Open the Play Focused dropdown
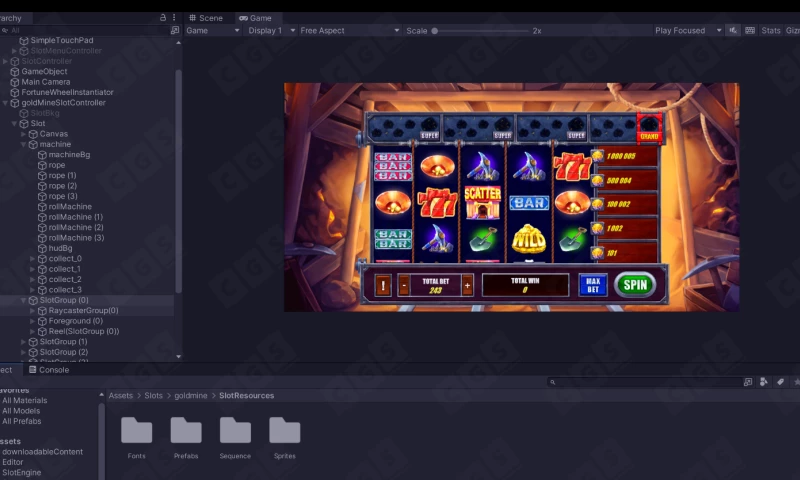The height and width of the screenshot is (480, 800). point(688,31)
